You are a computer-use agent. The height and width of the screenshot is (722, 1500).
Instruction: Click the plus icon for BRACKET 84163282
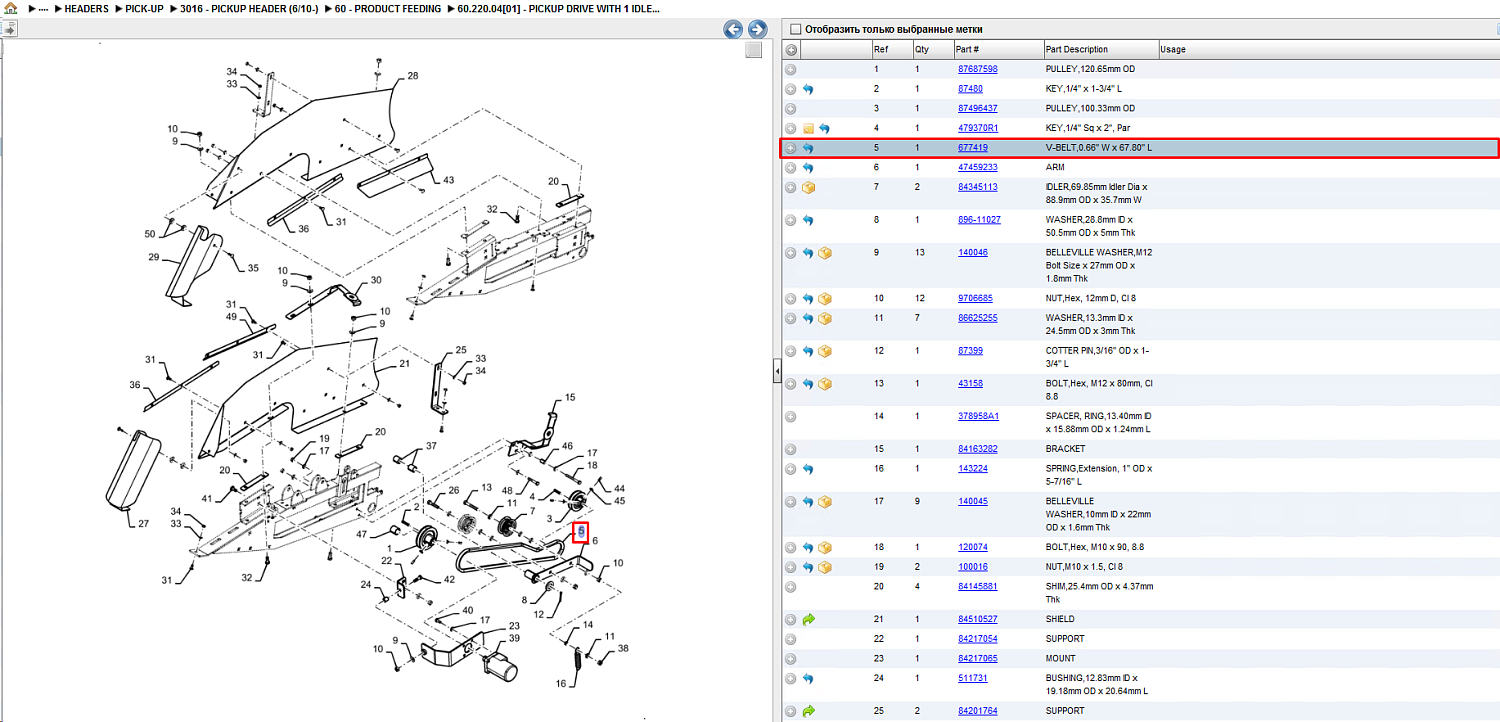pos(790,449)
